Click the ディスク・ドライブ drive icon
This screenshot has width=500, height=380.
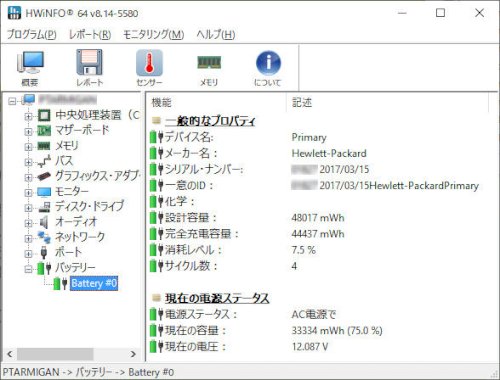pos(44,207)
